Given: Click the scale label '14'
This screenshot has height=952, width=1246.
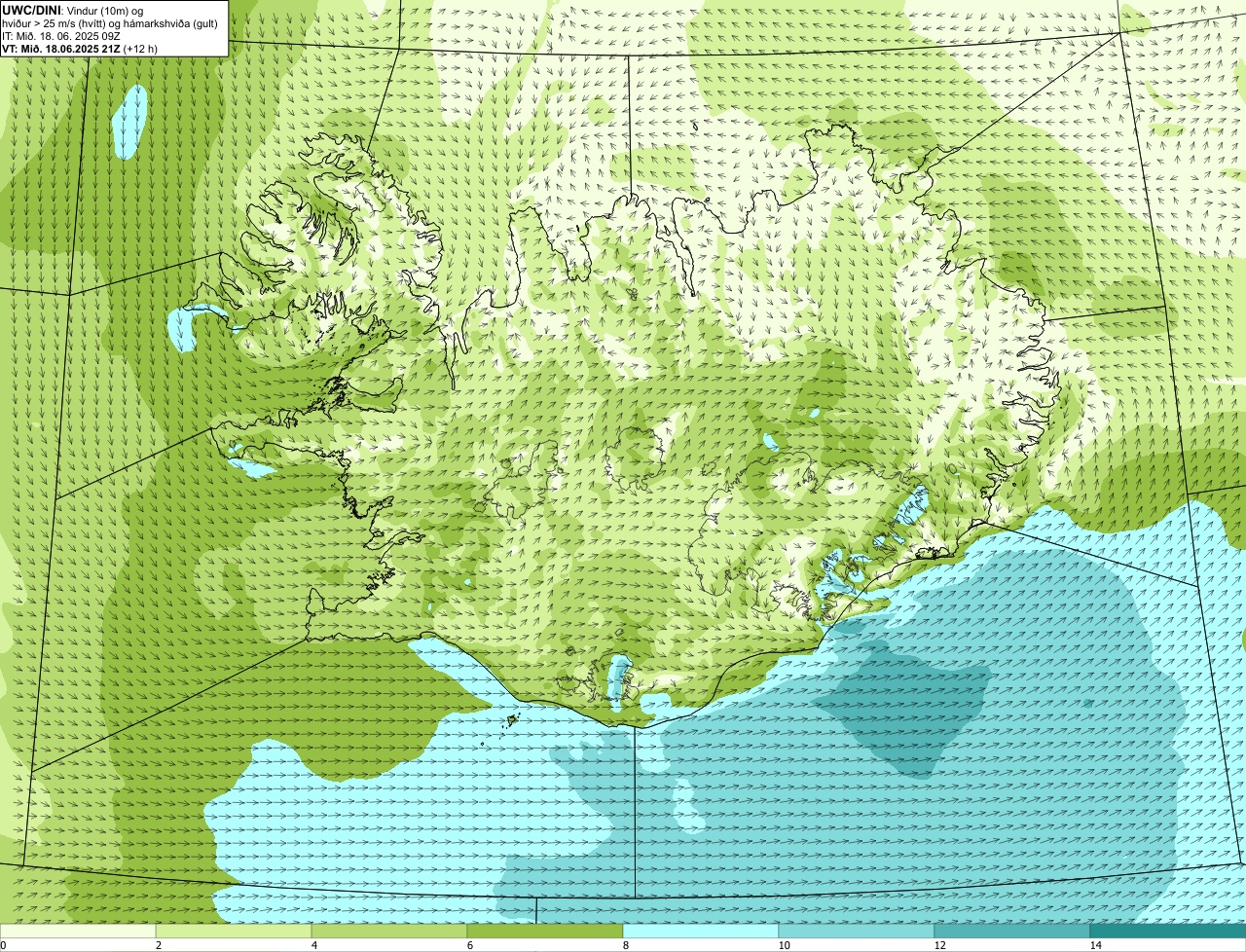Looking at the screenshot, I should coord(1095,945).
